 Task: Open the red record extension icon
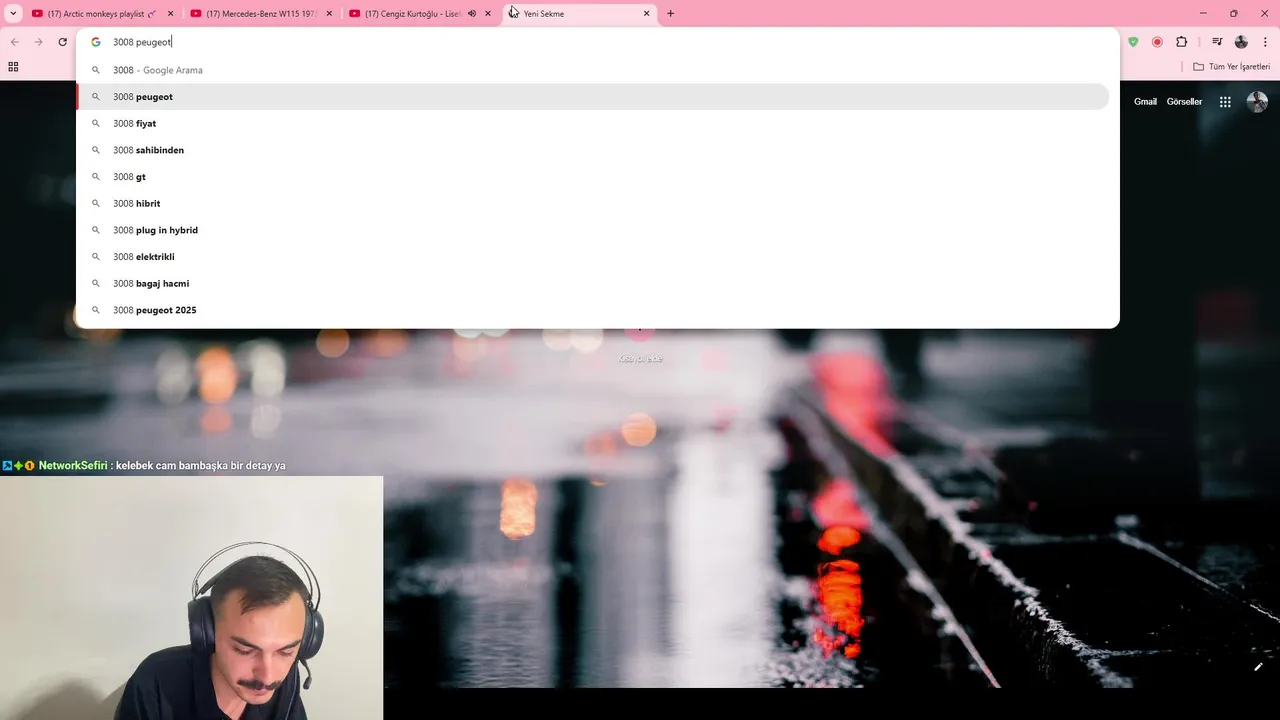[1157, 42]
